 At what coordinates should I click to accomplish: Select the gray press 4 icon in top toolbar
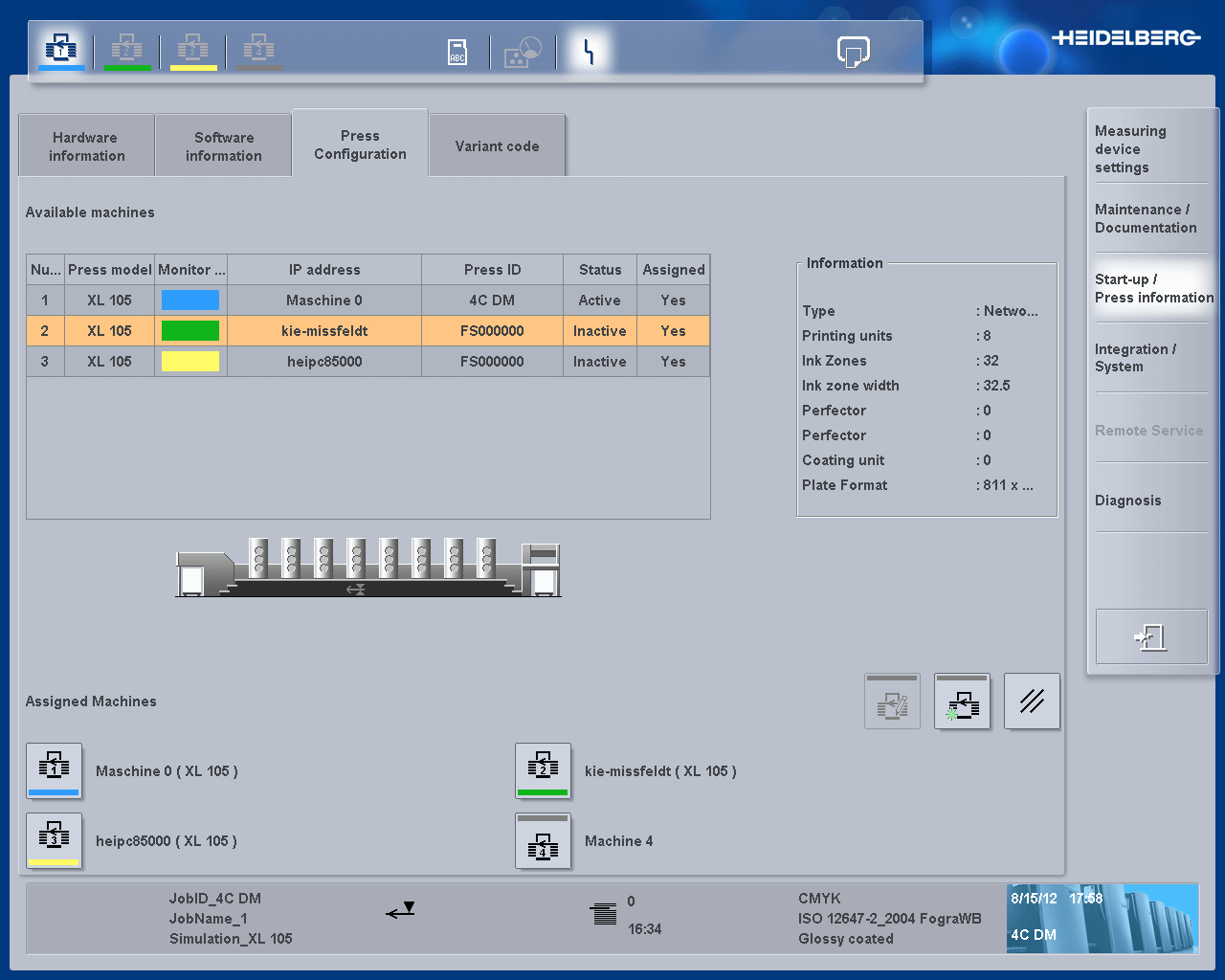(x=257, y=51)
